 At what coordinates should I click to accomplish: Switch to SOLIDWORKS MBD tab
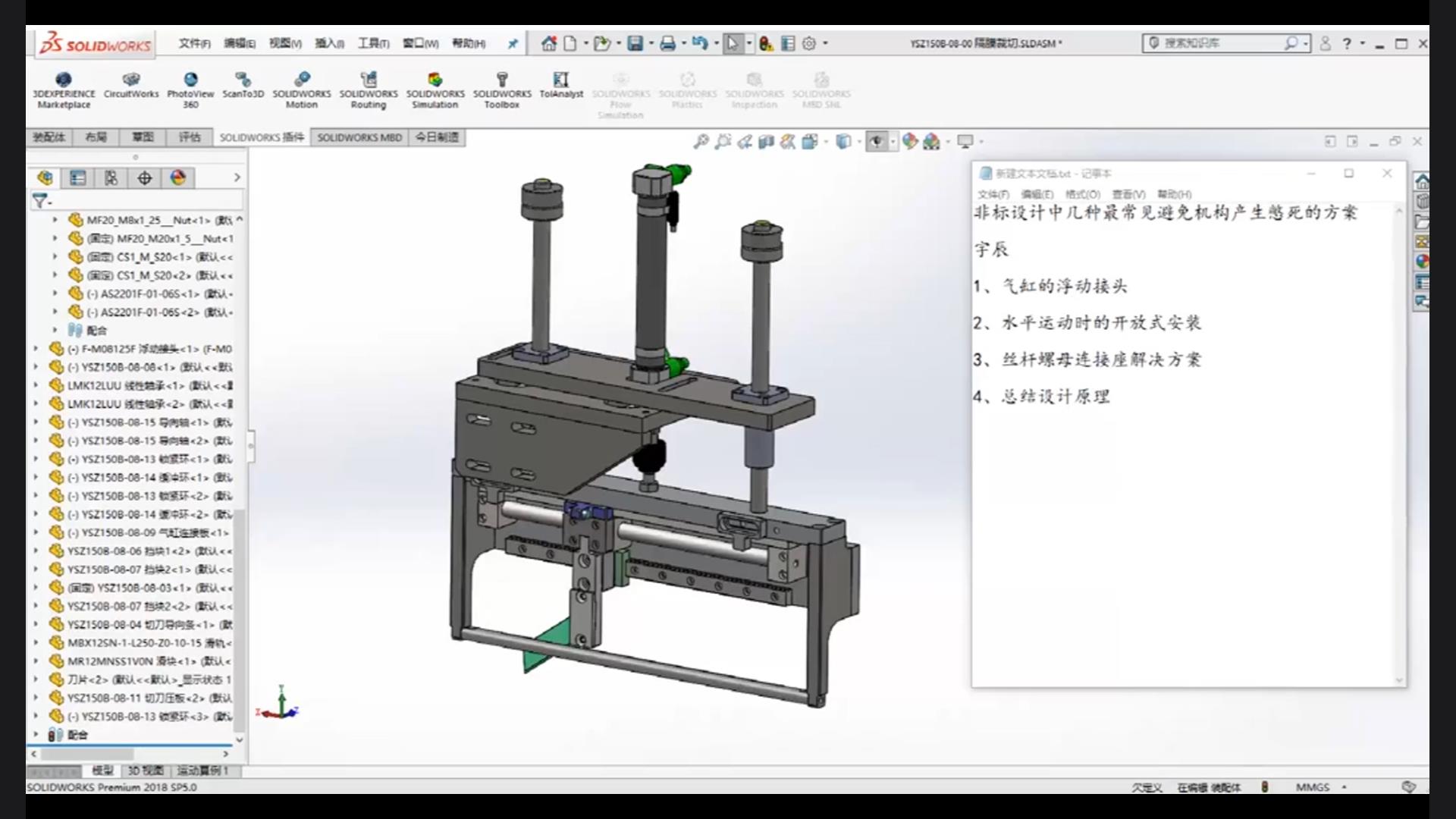pyautogui.click(x=359, y=137)
